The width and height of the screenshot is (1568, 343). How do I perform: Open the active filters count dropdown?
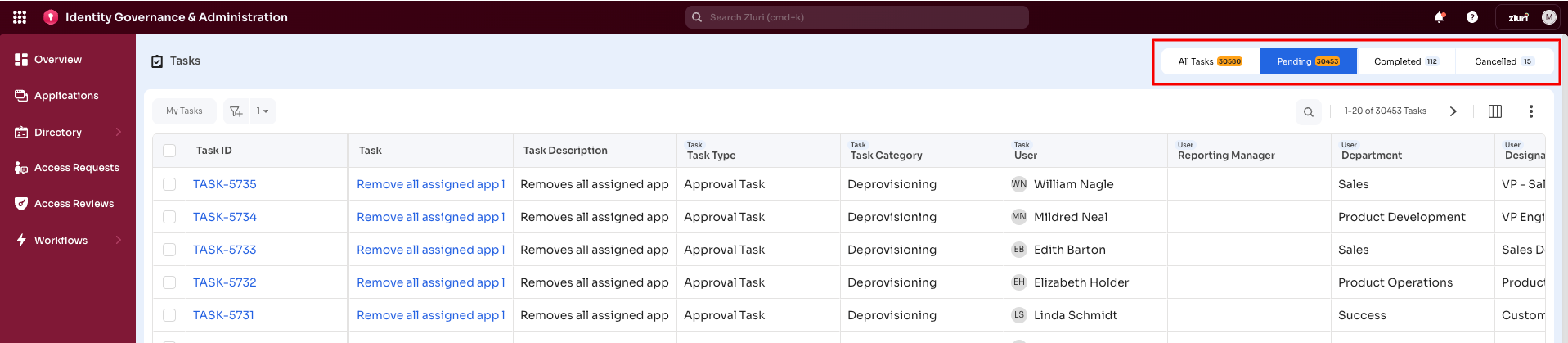click(263, 111)
